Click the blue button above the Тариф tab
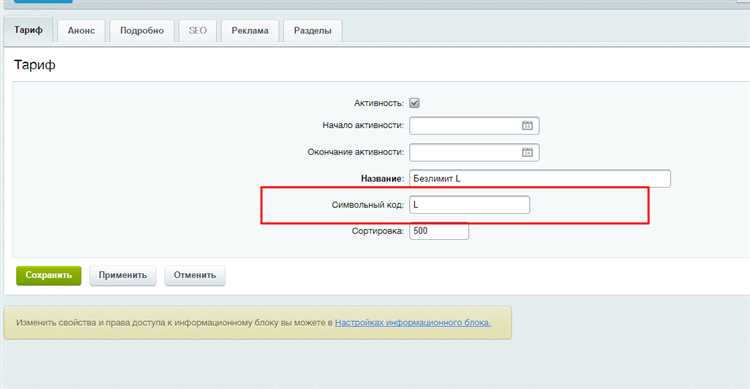This screenshot has height=389, width=750. pyautogui.click(x=43, y=1)
